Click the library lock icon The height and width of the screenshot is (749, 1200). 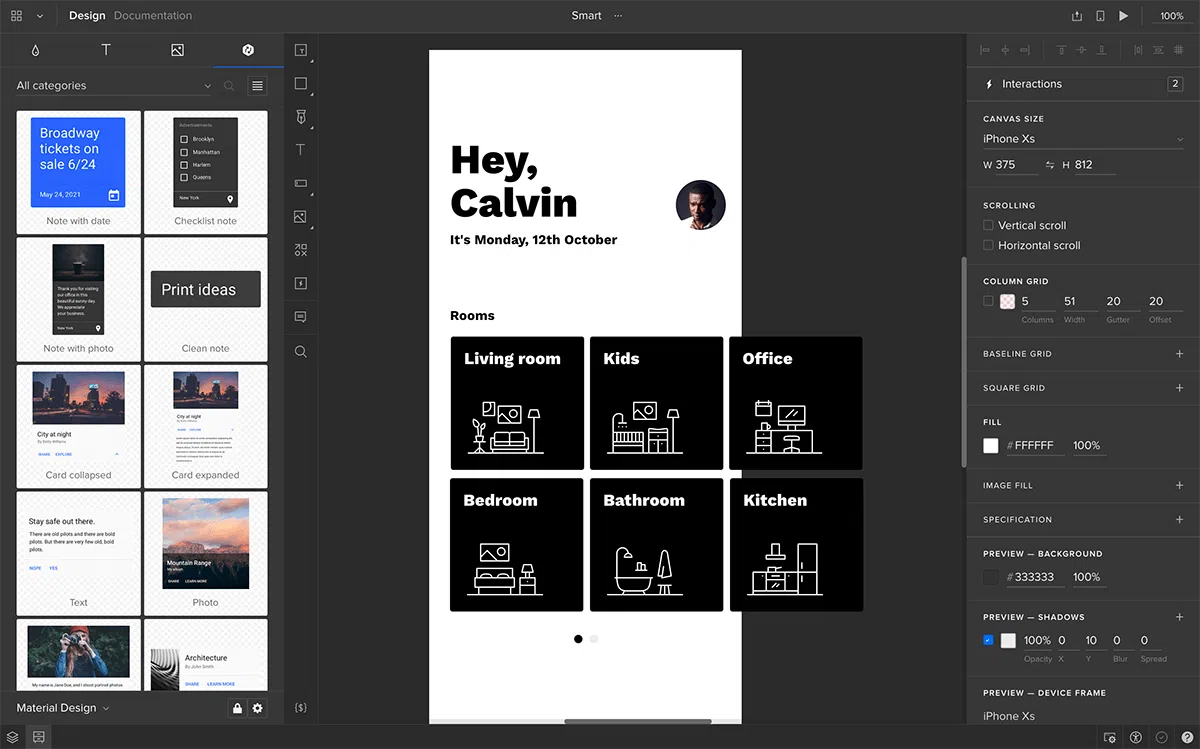(237, 708)
